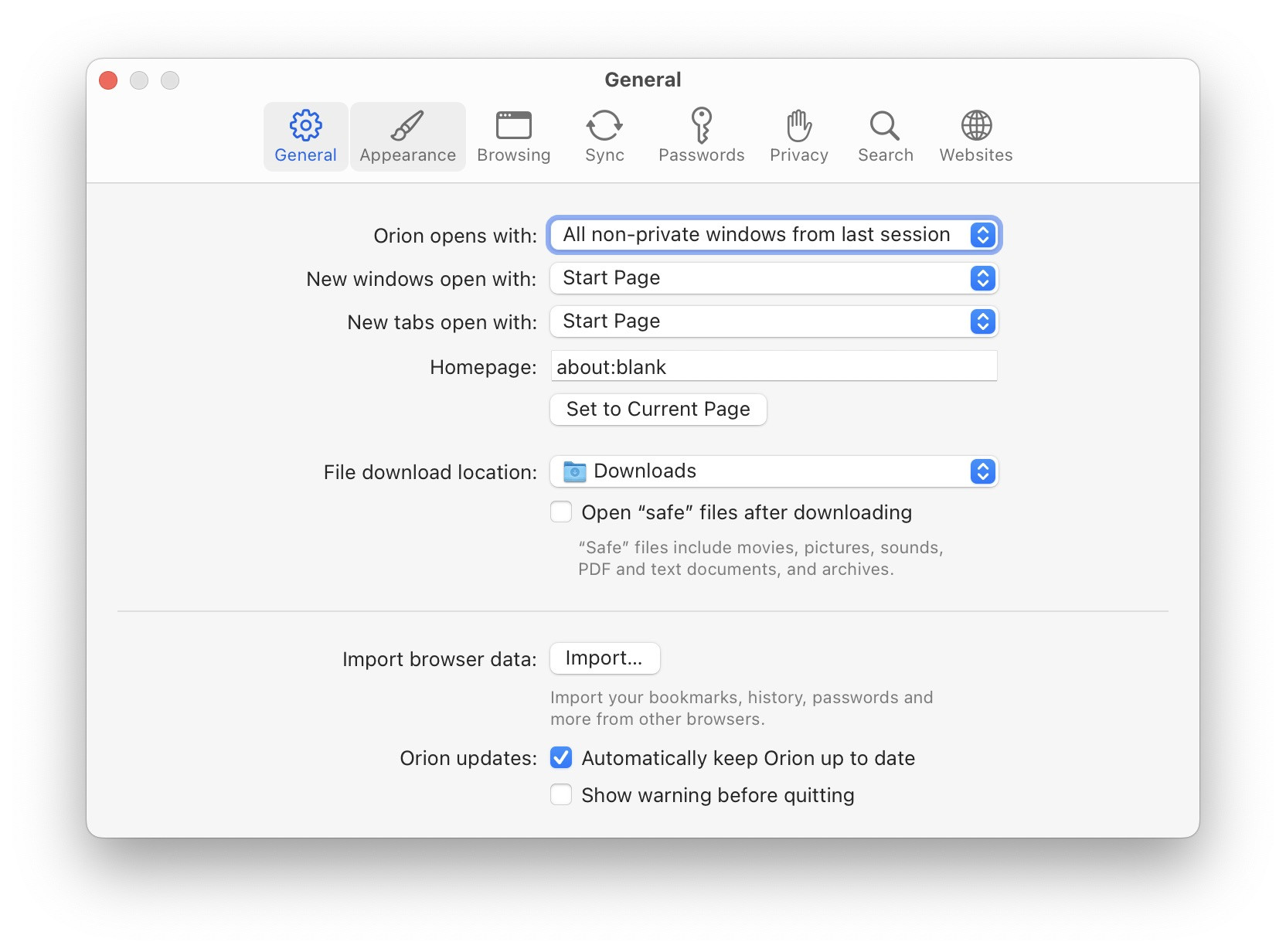Screen dimensions: 1286x952
Task: Close the General preferences window
Action: click(x=108, y=80)
